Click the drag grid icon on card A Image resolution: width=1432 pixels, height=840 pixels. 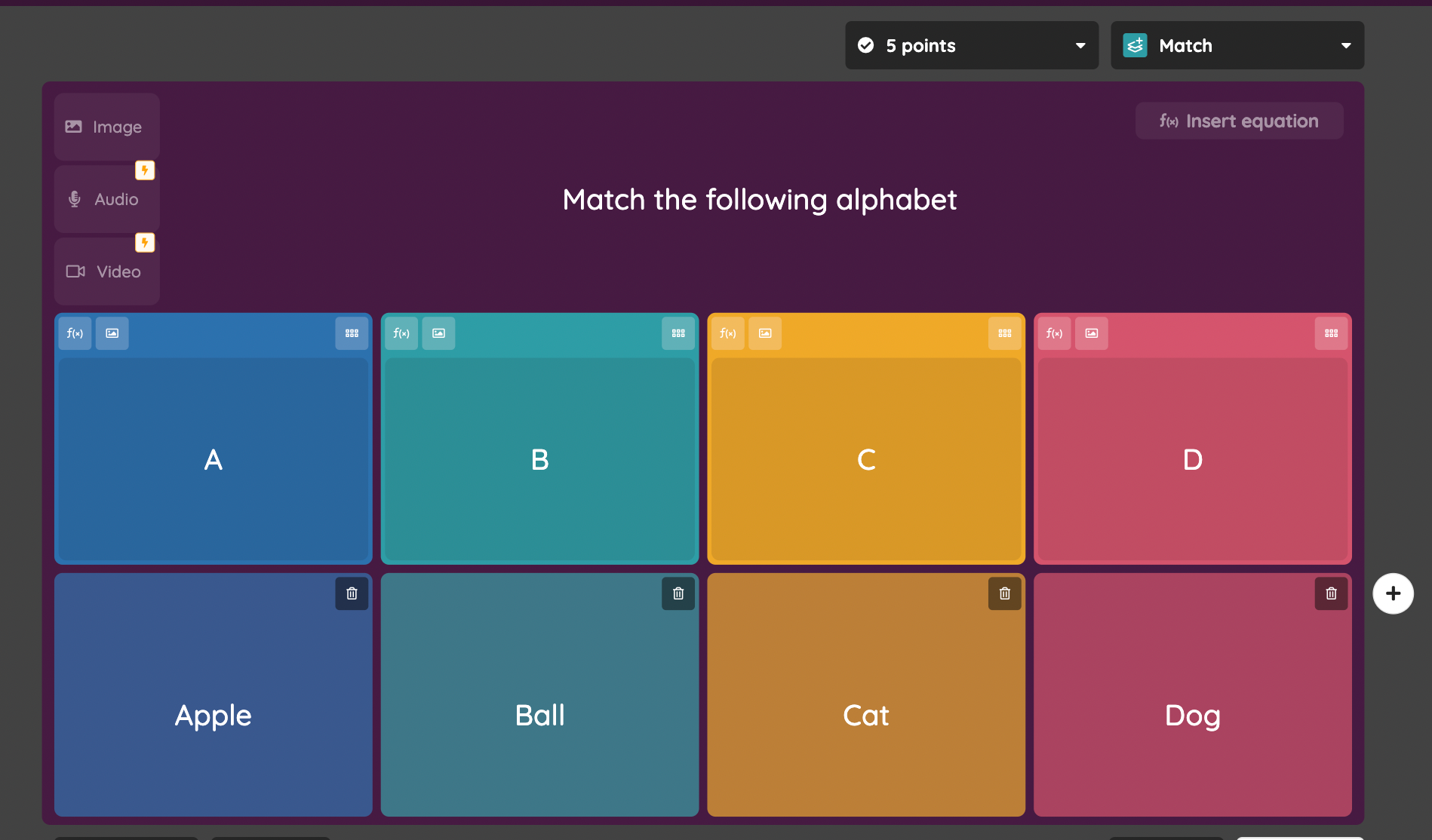tap(352, 333)
